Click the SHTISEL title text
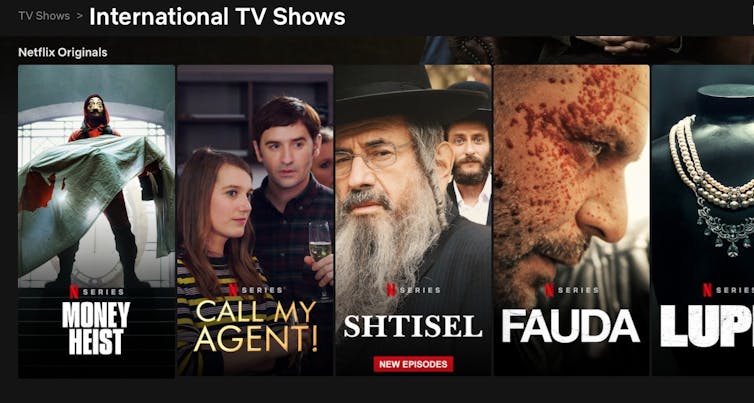This screenshot has height=403, width=754. 413,326
